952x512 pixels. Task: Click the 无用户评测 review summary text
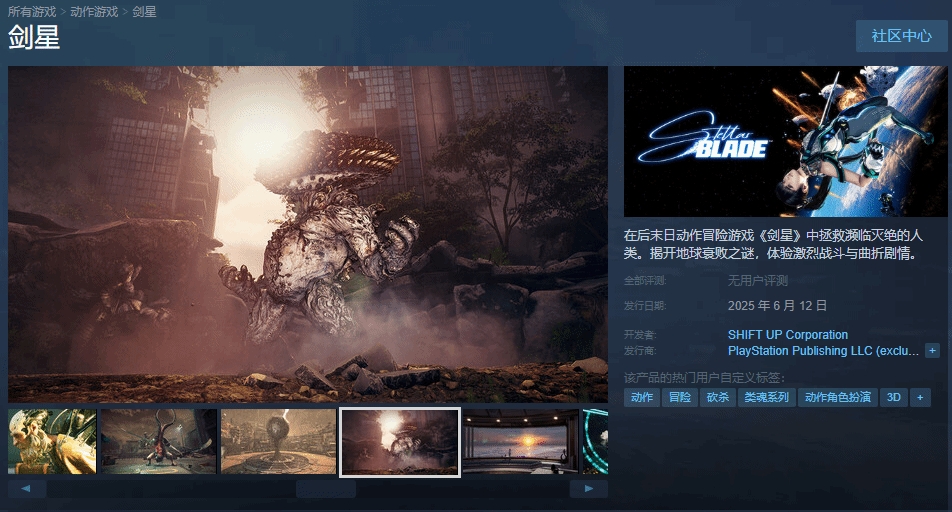click(x=758, y=281)
